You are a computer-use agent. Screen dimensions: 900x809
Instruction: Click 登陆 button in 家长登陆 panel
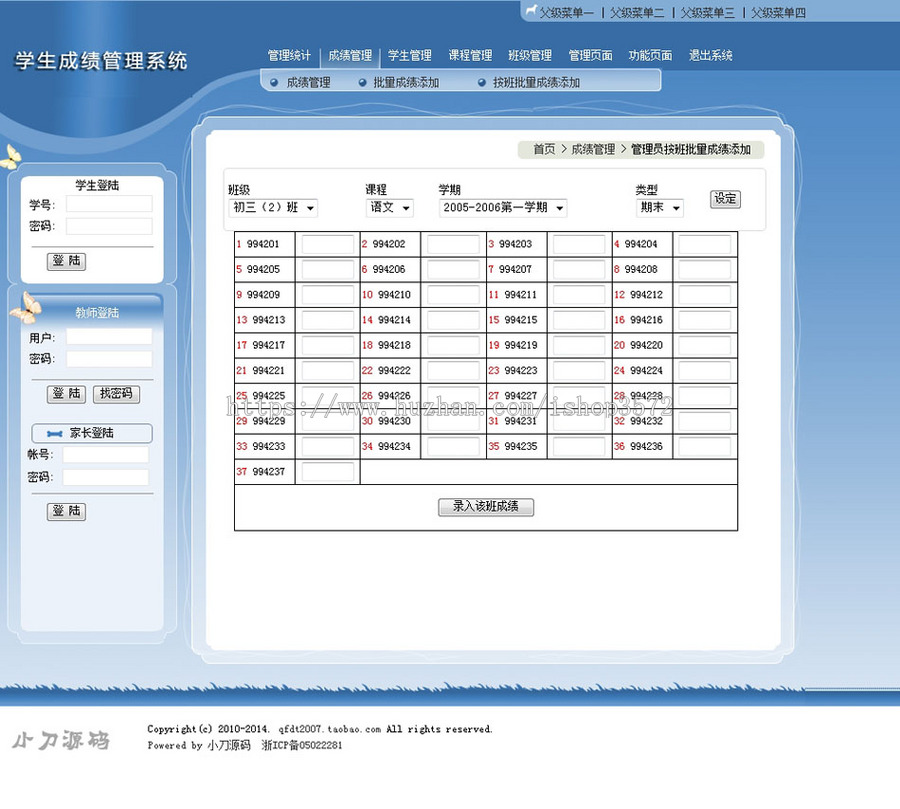click(x=67, y=512)
